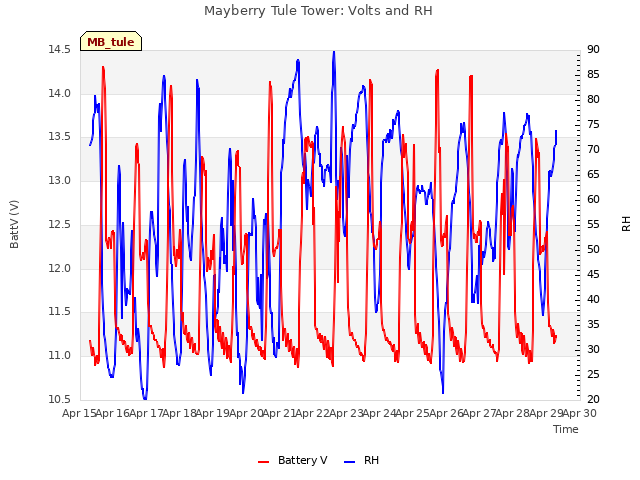
Task: Click the 35 right axis tick label
Action: [593, 324]
